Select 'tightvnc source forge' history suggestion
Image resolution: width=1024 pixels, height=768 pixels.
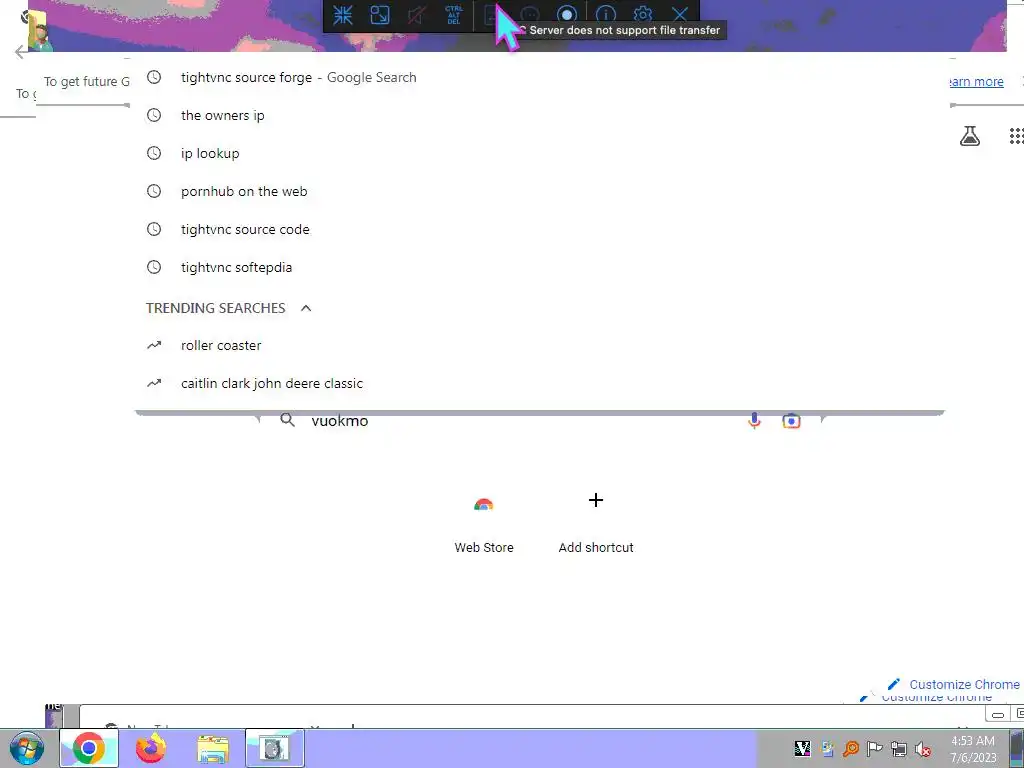tap(539, 77)
